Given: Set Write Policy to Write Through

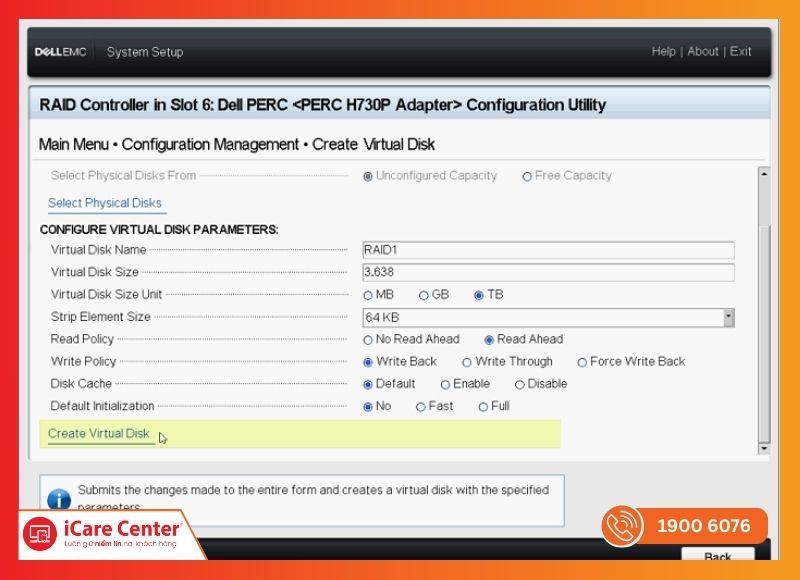Looking at the screenshot, I should pos(467,362).
